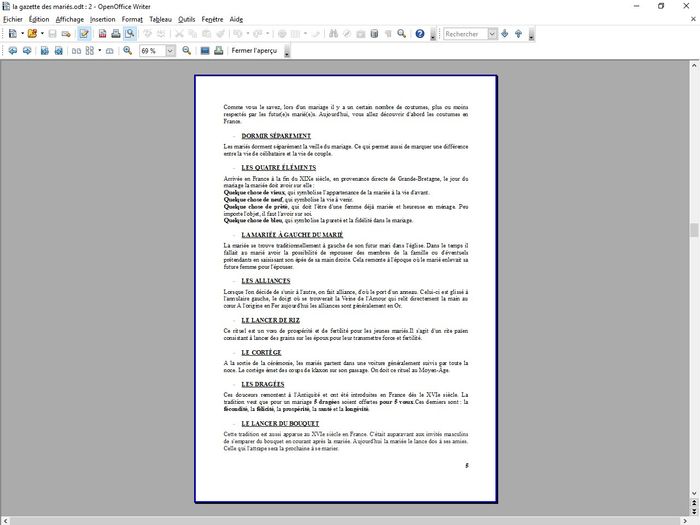700x525 pixels.
Task: Click the heading LES DRAGÉES
Action: click(262, 384)
